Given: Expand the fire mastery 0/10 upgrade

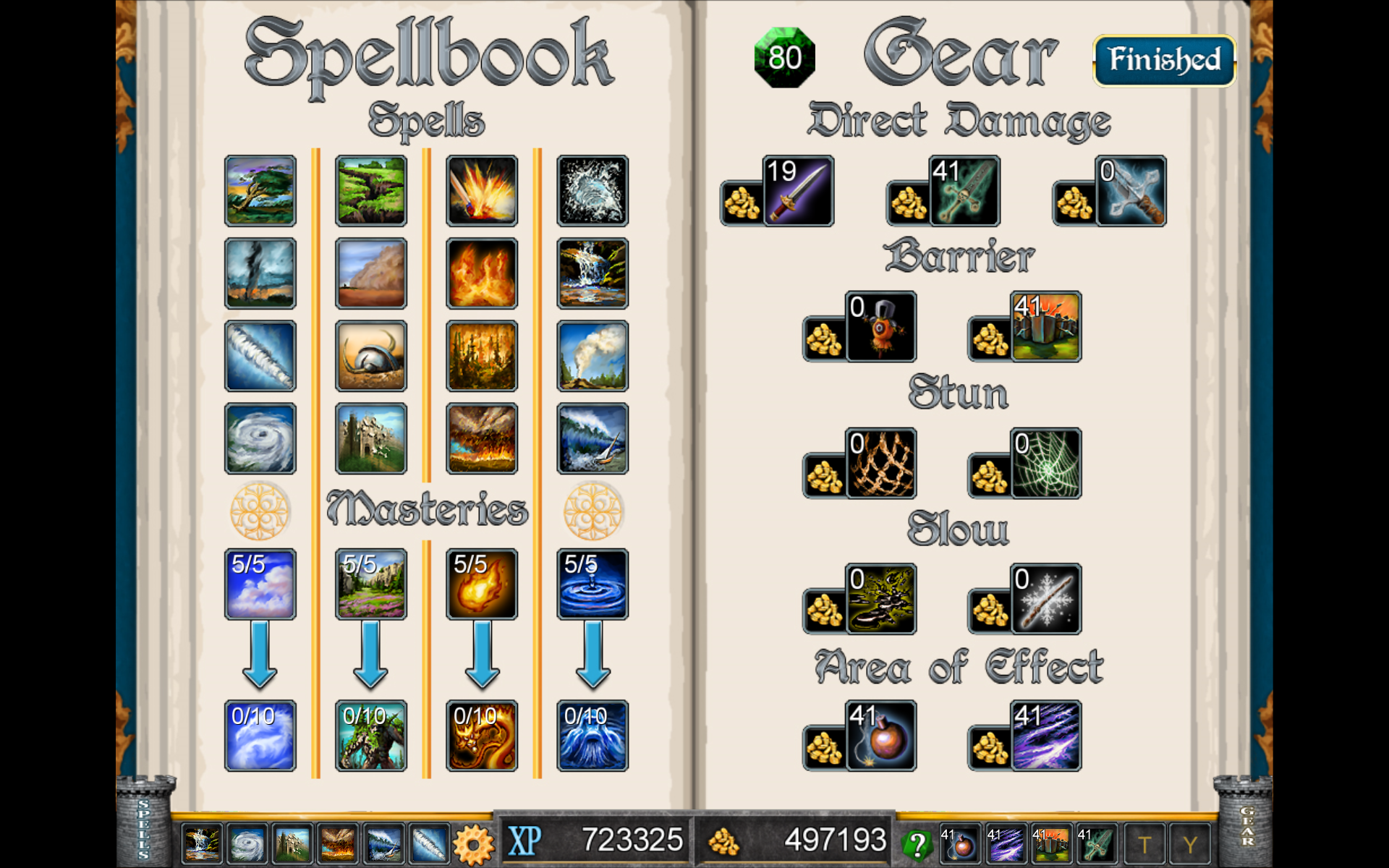Looking at the screenshot, I should 481,735.
